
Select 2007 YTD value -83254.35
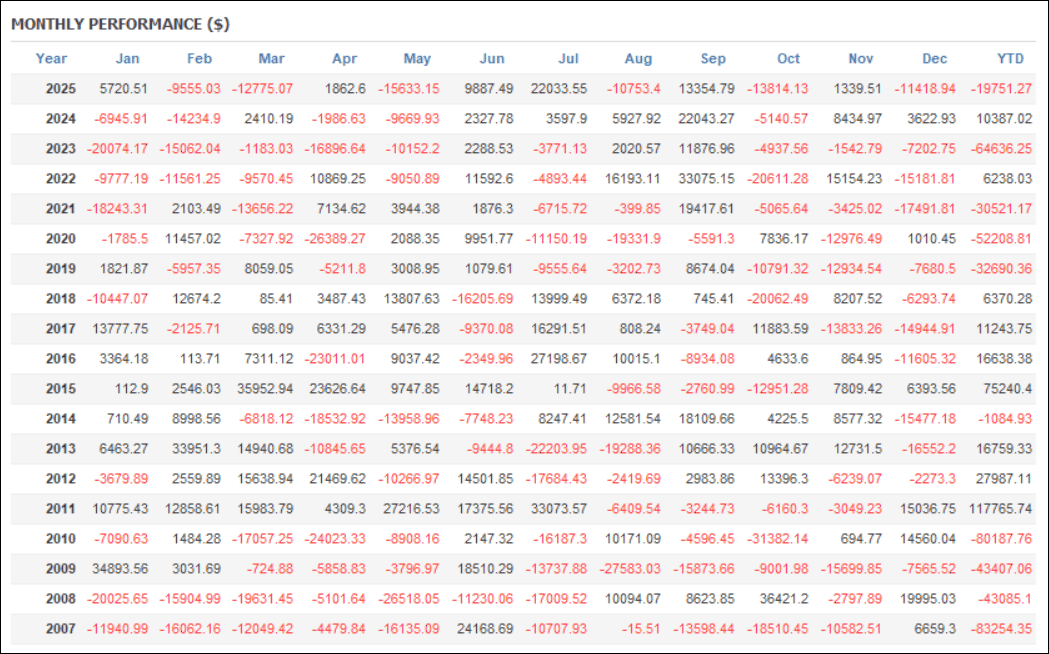(1000, 629)
